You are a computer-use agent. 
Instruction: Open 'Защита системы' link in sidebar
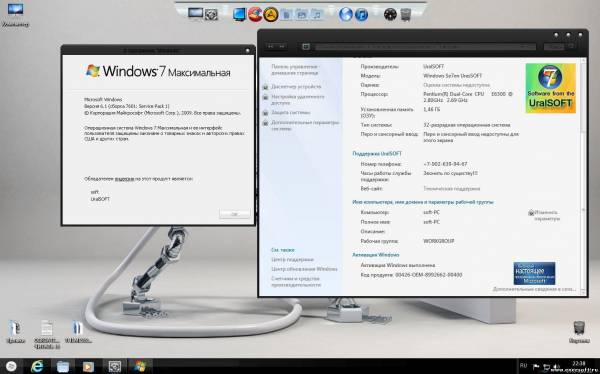pos(290,113)
